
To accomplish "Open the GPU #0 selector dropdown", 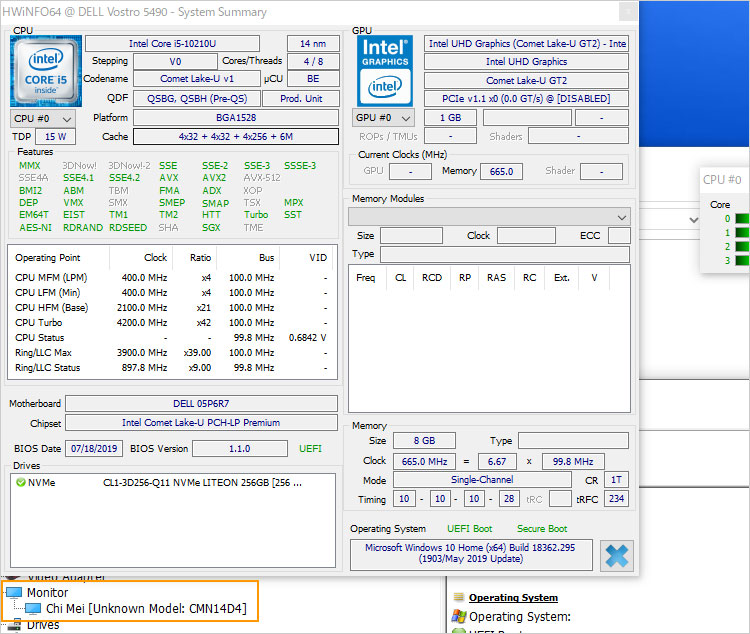I will pos(385,118).
